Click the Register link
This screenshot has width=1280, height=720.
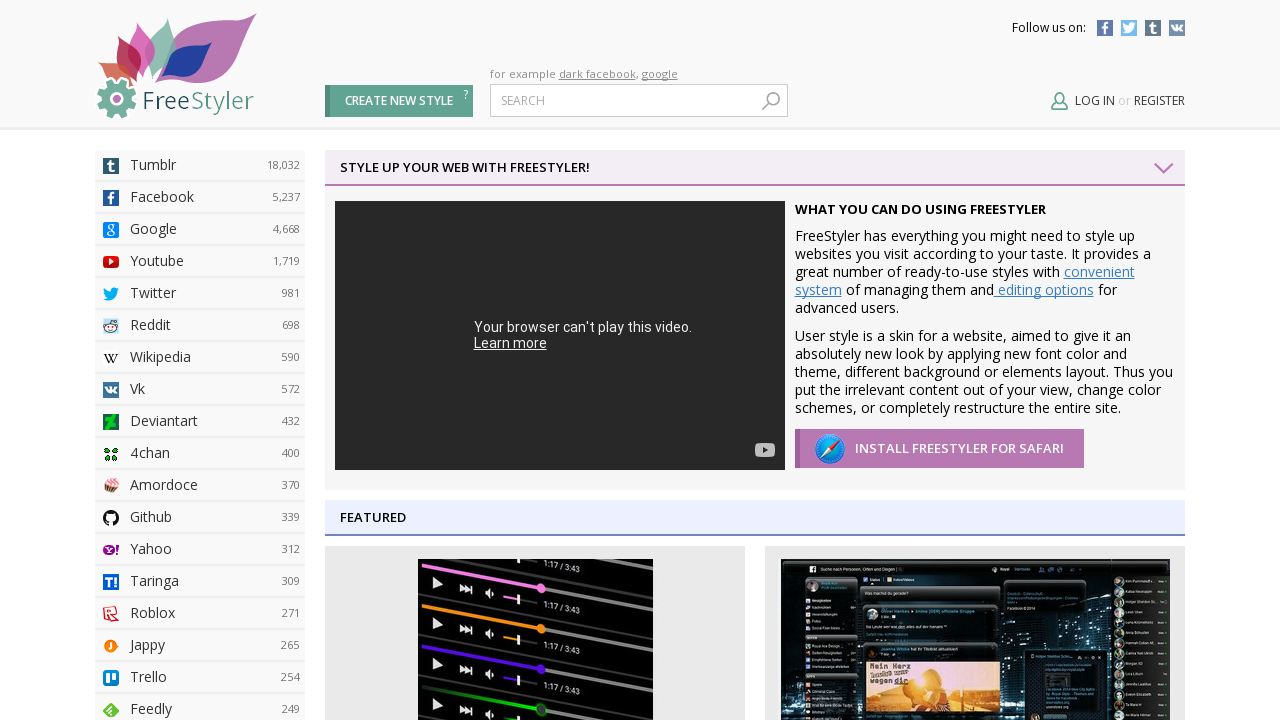pos(1159,101)
